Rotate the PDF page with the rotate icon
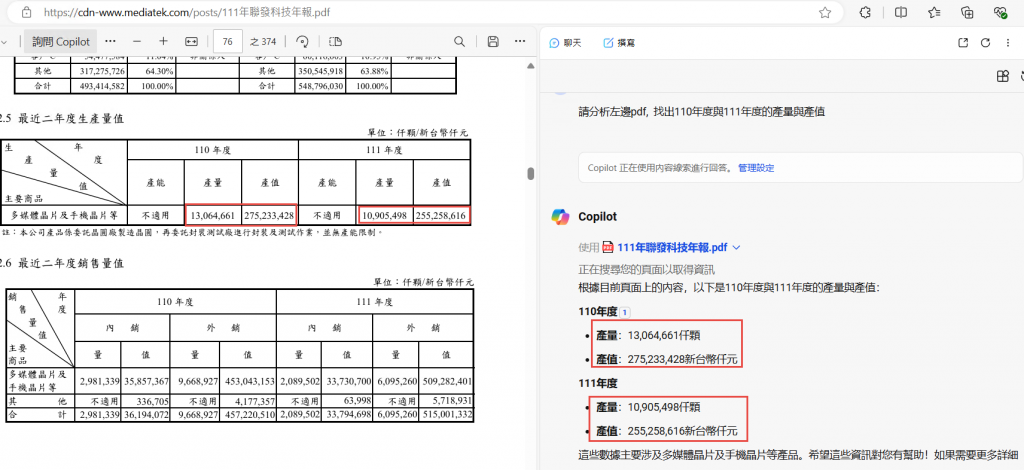The width and height of the screenshot is (1024, 470). tap(302, 42)
